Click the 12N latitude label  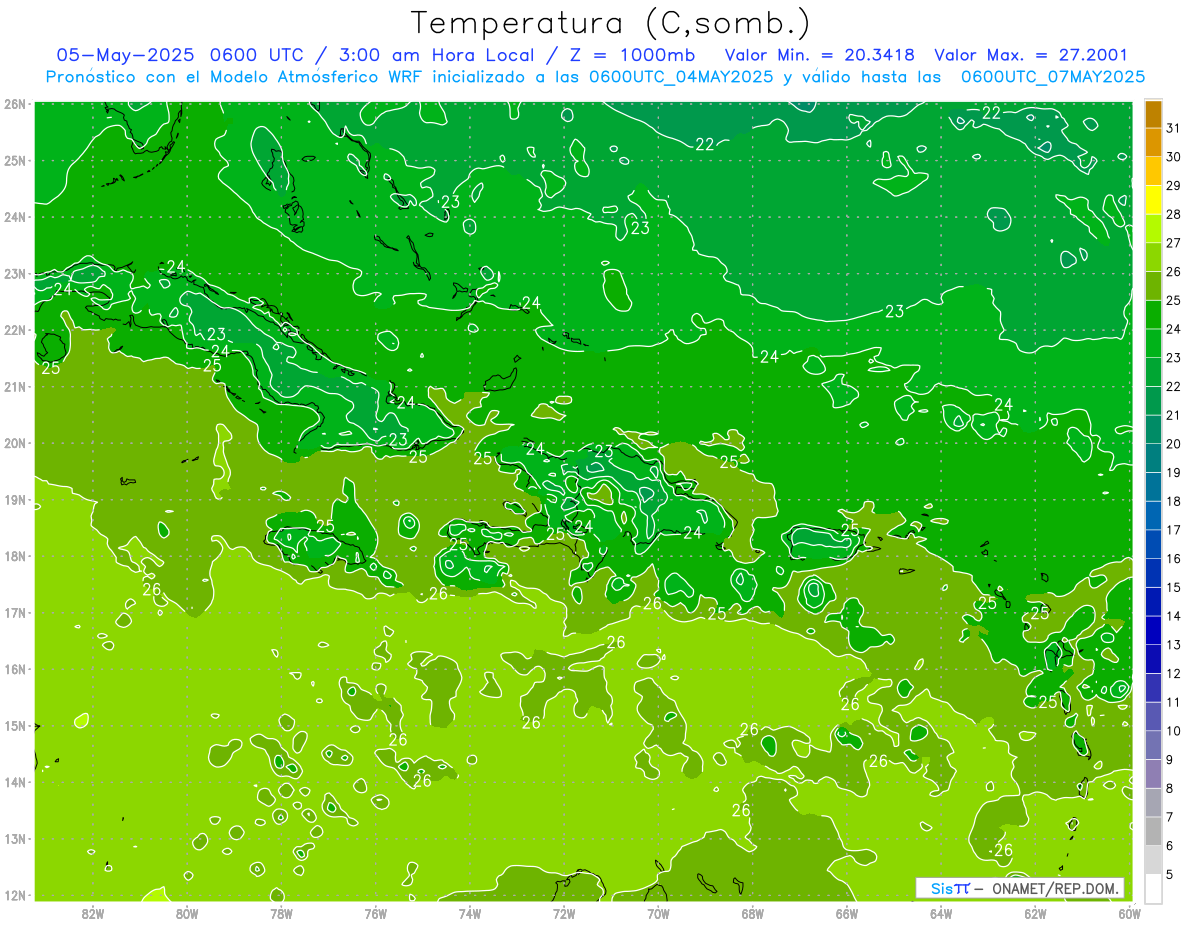pyautogui.click(x=14, y=895)
